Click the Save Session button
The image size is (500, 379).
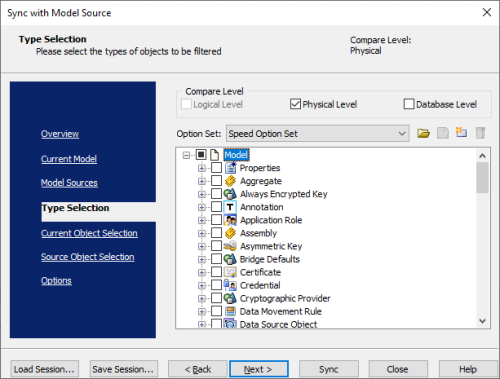click(123, 369)
